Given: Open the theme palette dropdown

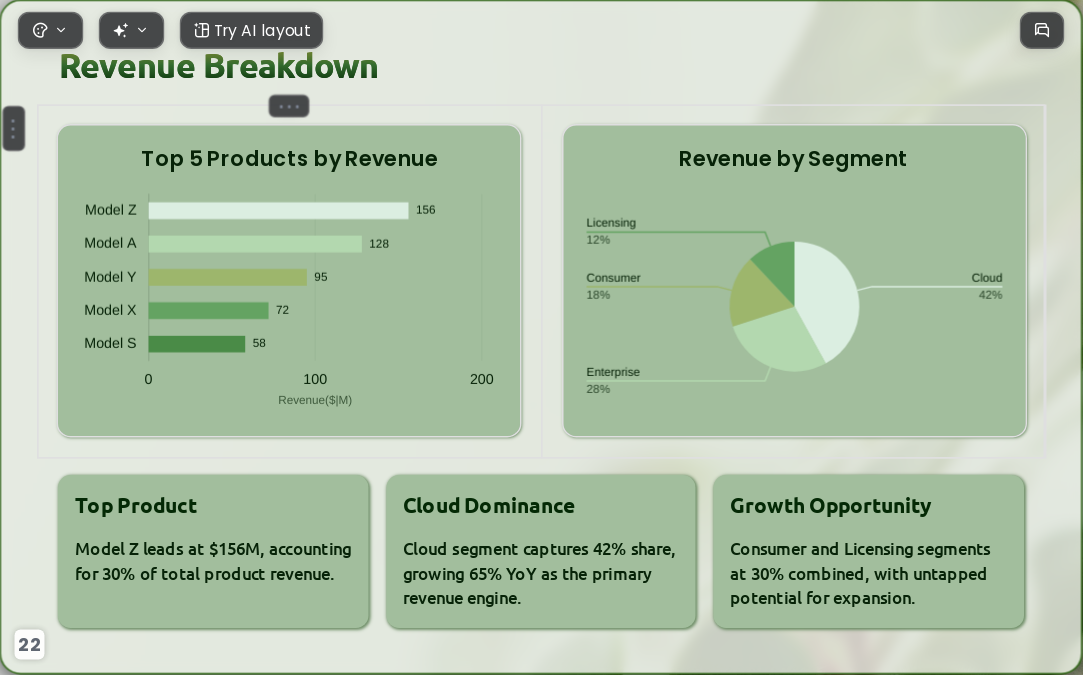Looking at the screenshot, I should (x=50, y=30).
